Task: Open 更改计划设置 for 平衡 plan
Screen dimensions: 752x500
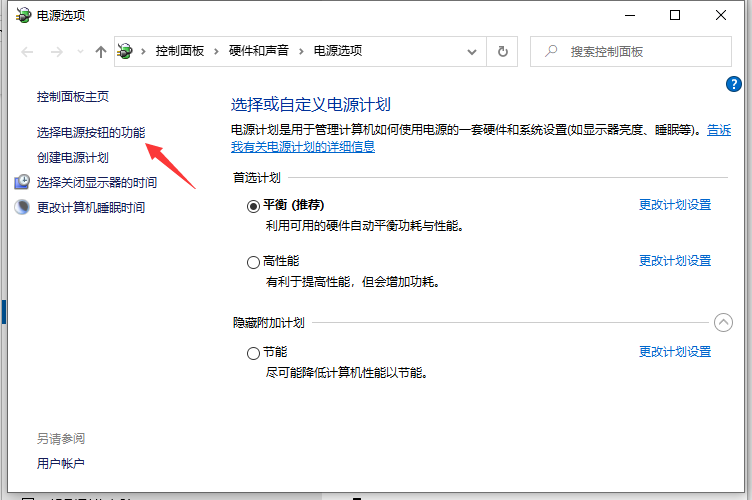Action: tap(675, 205)
